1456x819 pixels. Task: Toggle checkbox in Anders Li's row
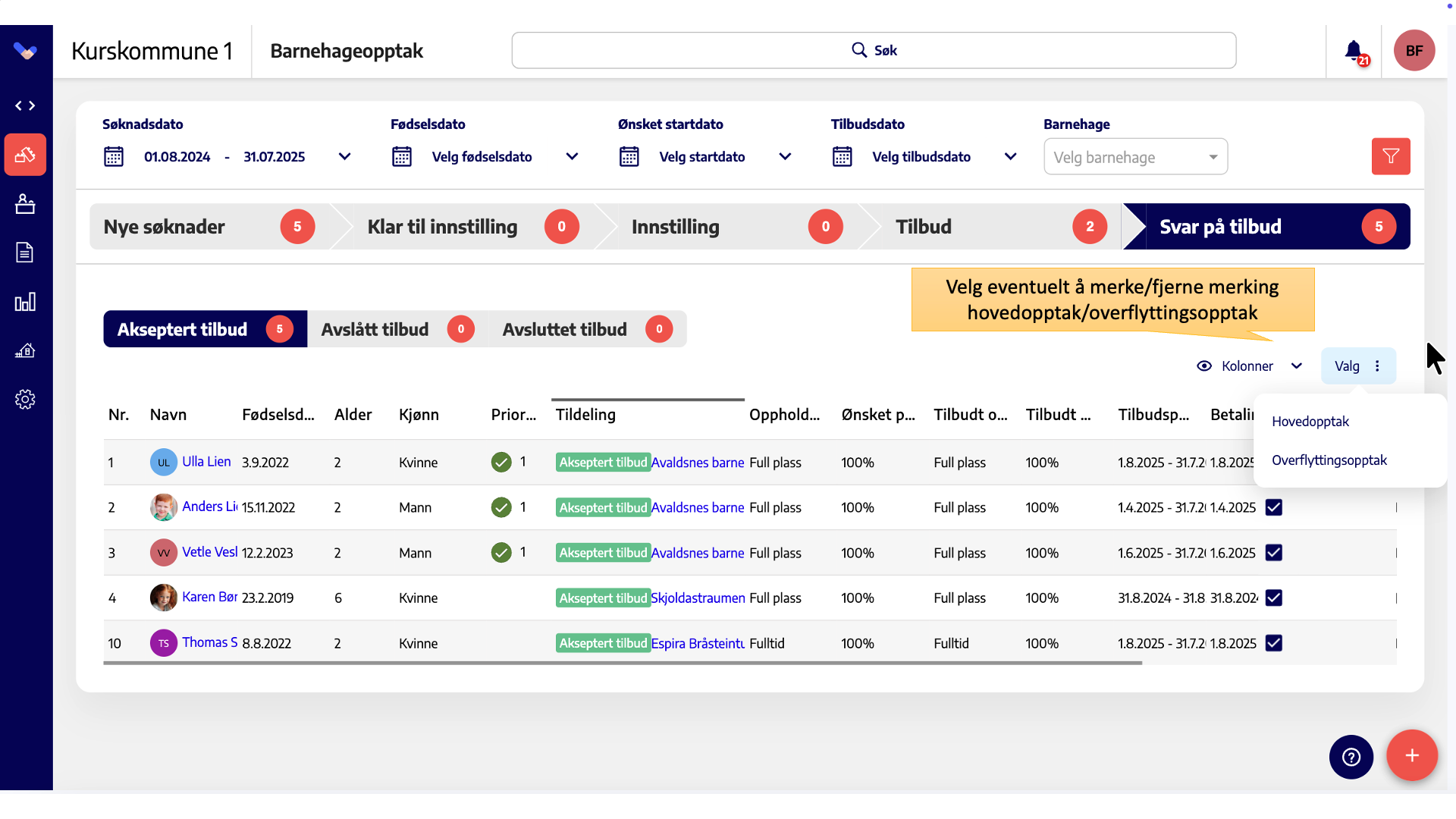(1274, 507)
